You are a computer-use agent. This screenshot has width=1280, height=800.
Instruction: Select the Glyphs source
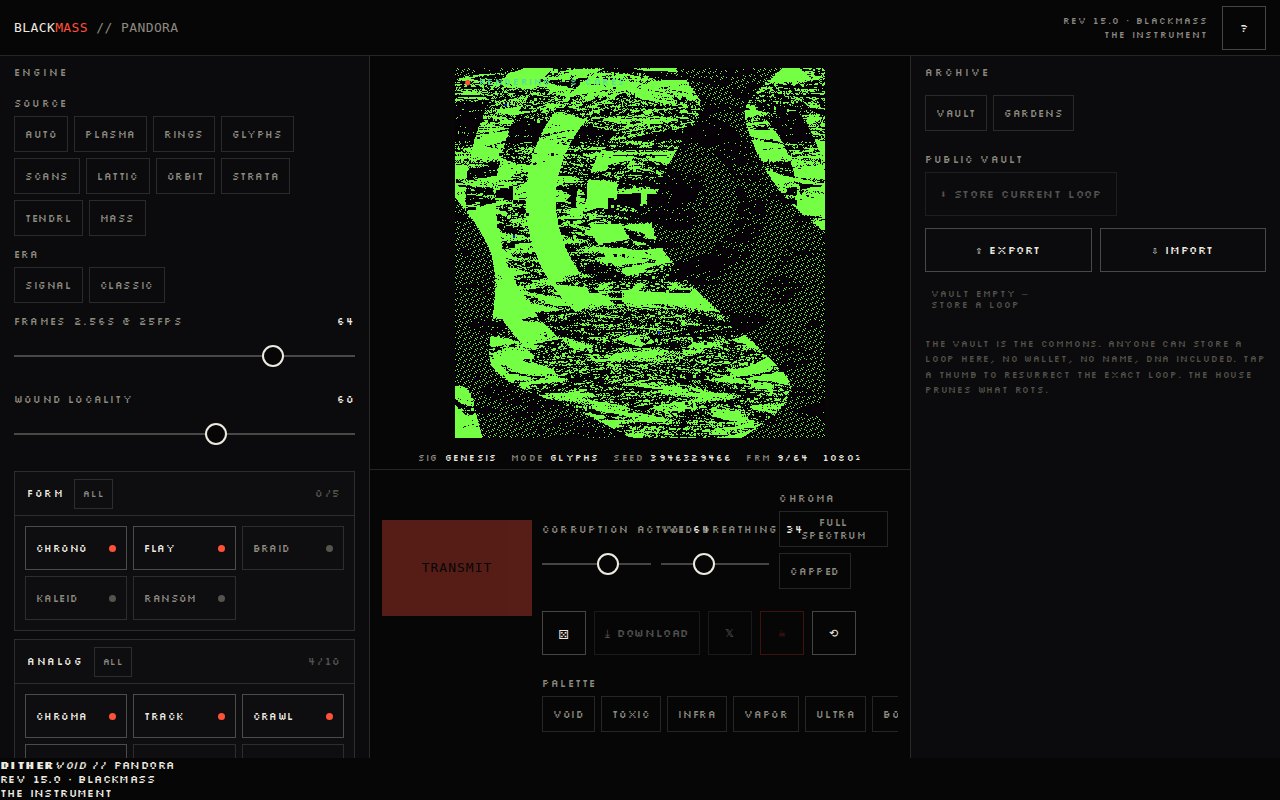[258, 134]
